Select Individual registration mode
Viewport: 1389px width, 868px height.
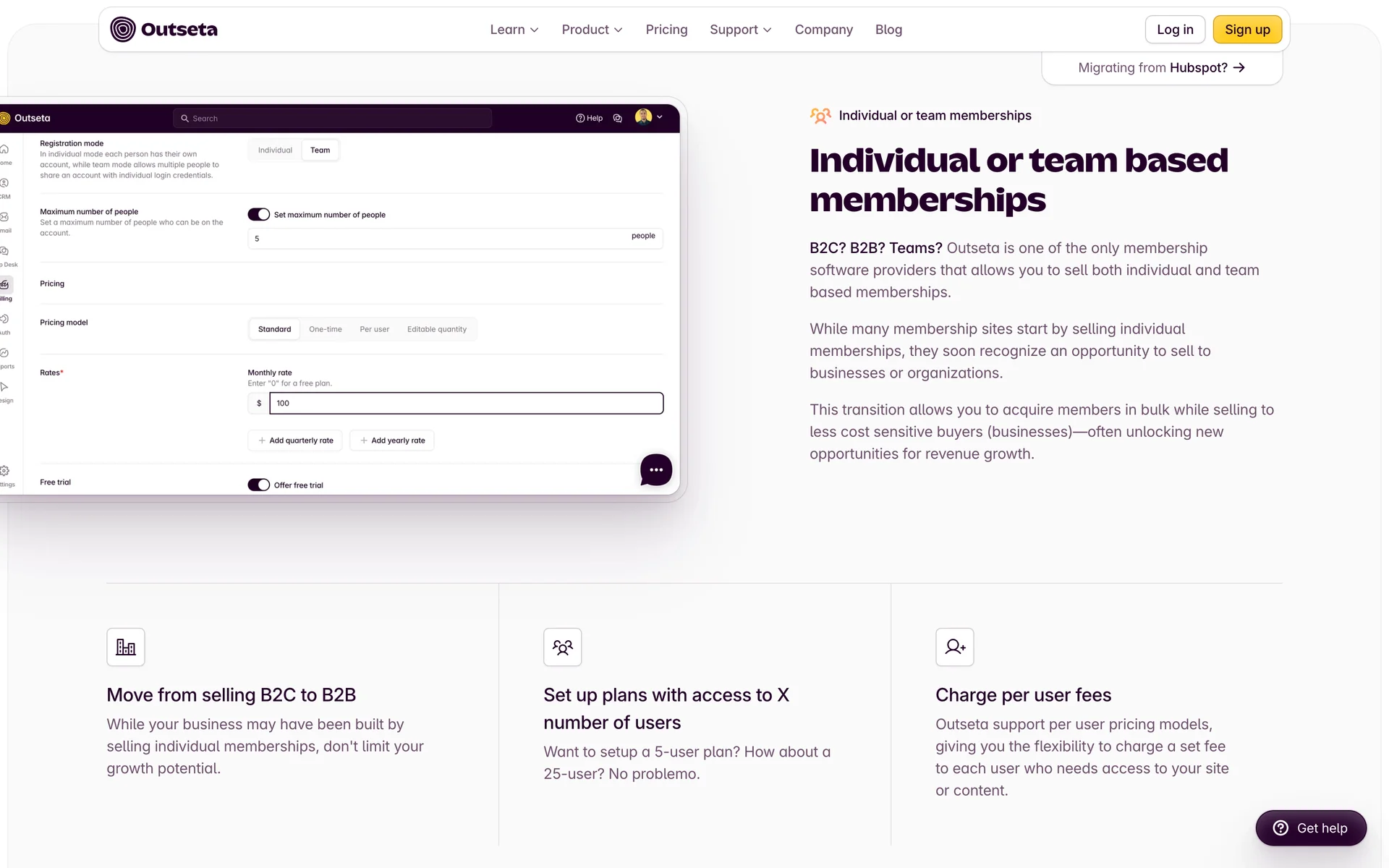click(275, 150)
